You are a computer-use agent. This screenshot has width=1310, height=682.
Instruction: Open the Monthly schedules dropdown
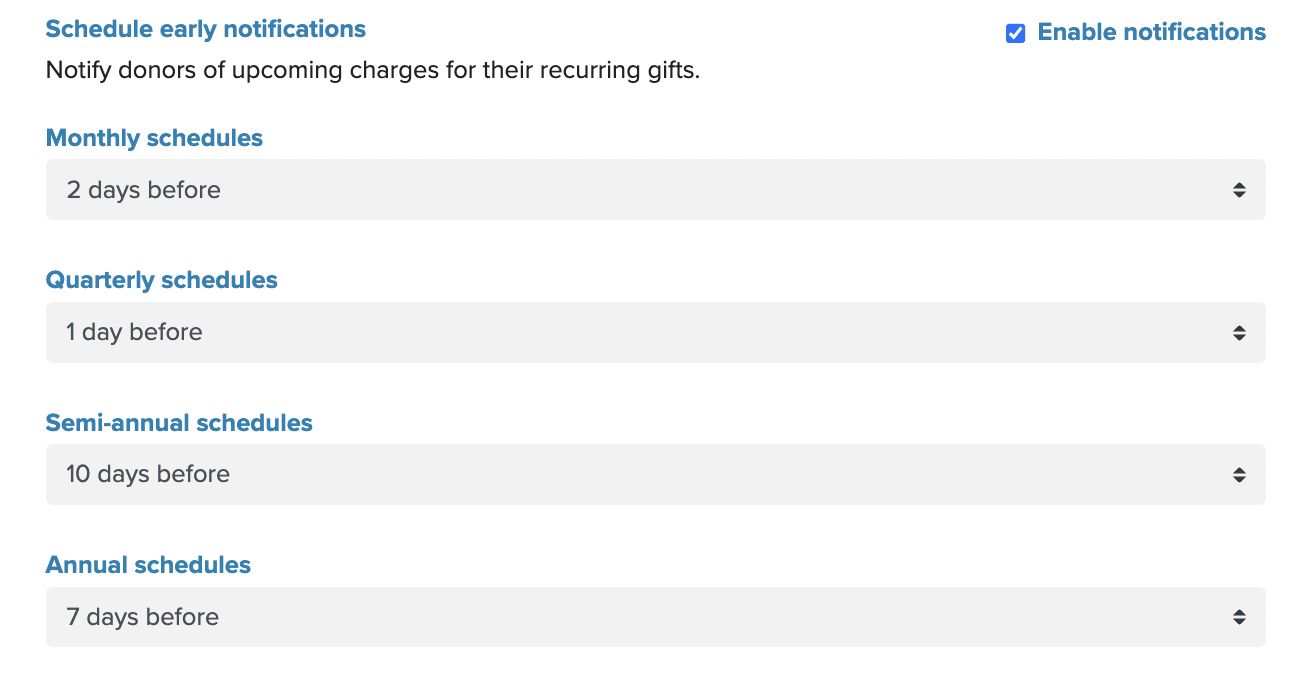click(x=655, y=189)
